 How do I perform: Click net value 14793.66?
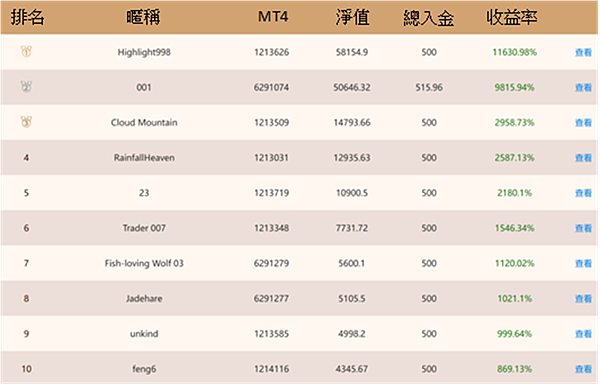(352, 123)
